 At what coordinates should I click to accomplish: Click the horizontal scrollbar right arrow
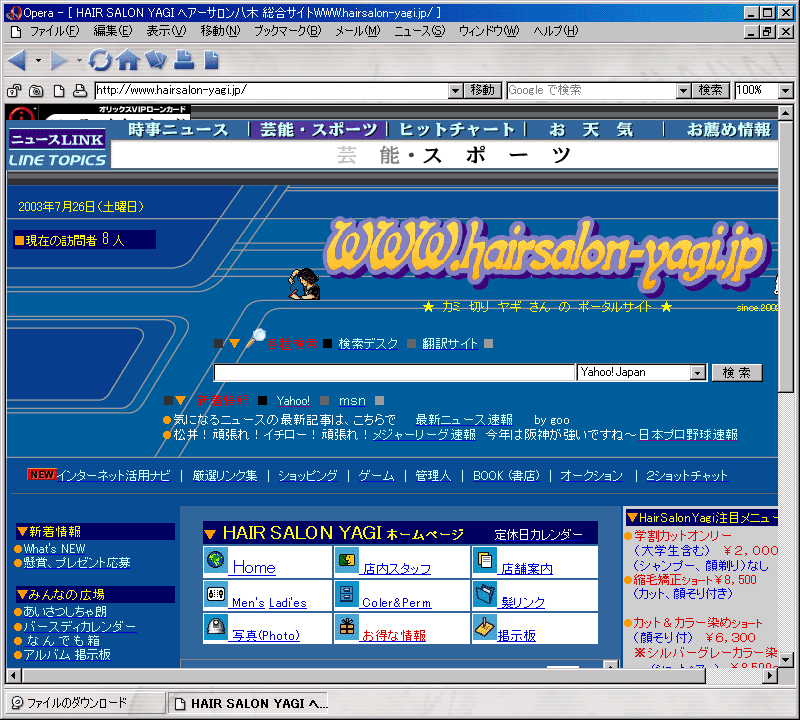coord(770,676)
